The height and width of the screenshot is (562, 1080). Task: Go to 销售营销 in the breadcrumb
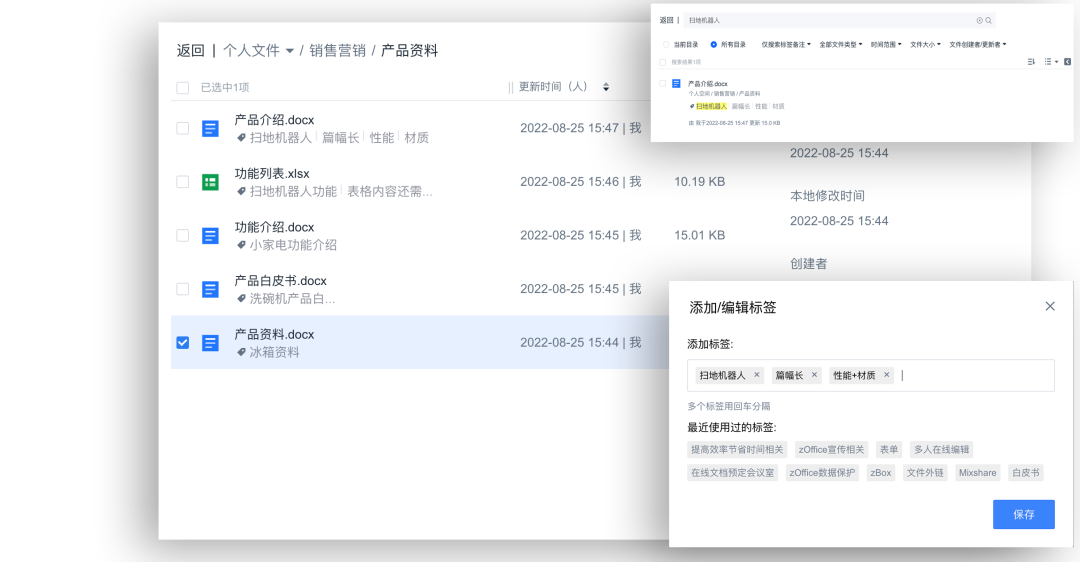338,51
